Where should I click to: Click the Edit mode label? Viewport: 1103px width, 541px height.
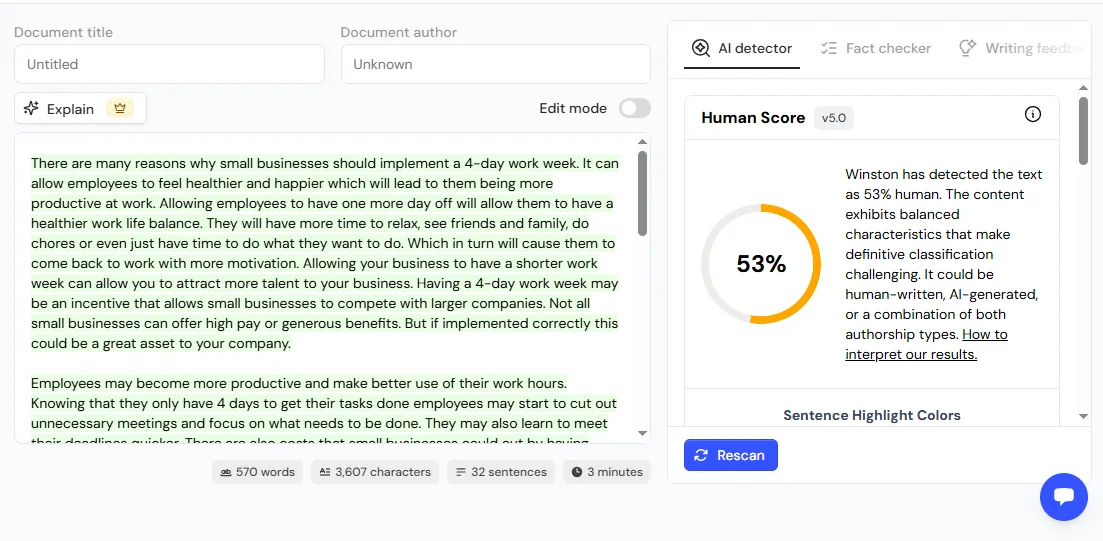point(573,108)
